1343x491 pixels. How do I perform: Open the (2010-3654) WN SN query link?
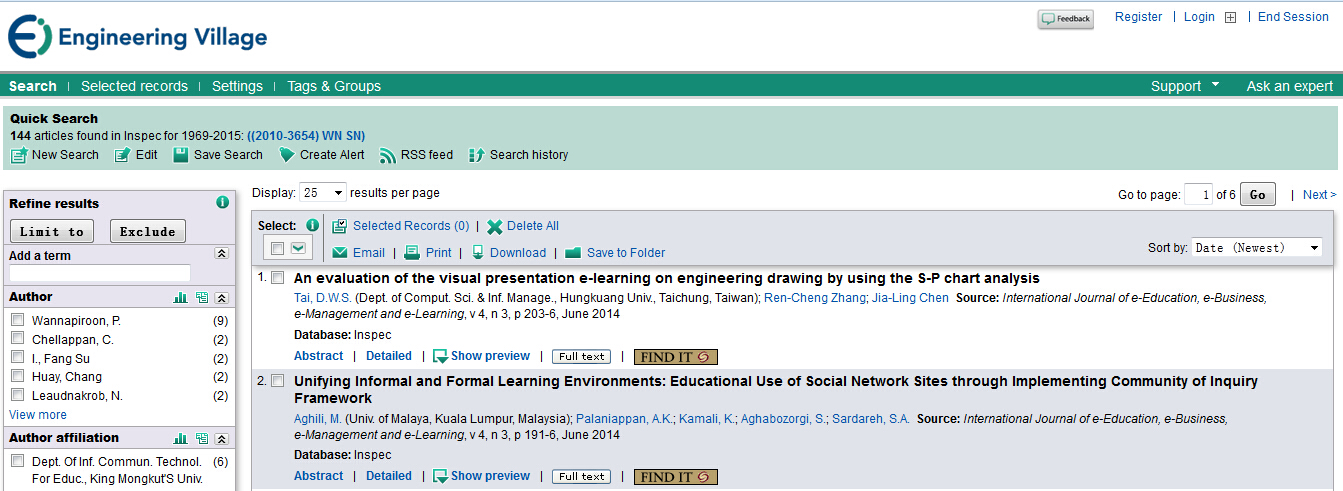click(x=306, y=135)
